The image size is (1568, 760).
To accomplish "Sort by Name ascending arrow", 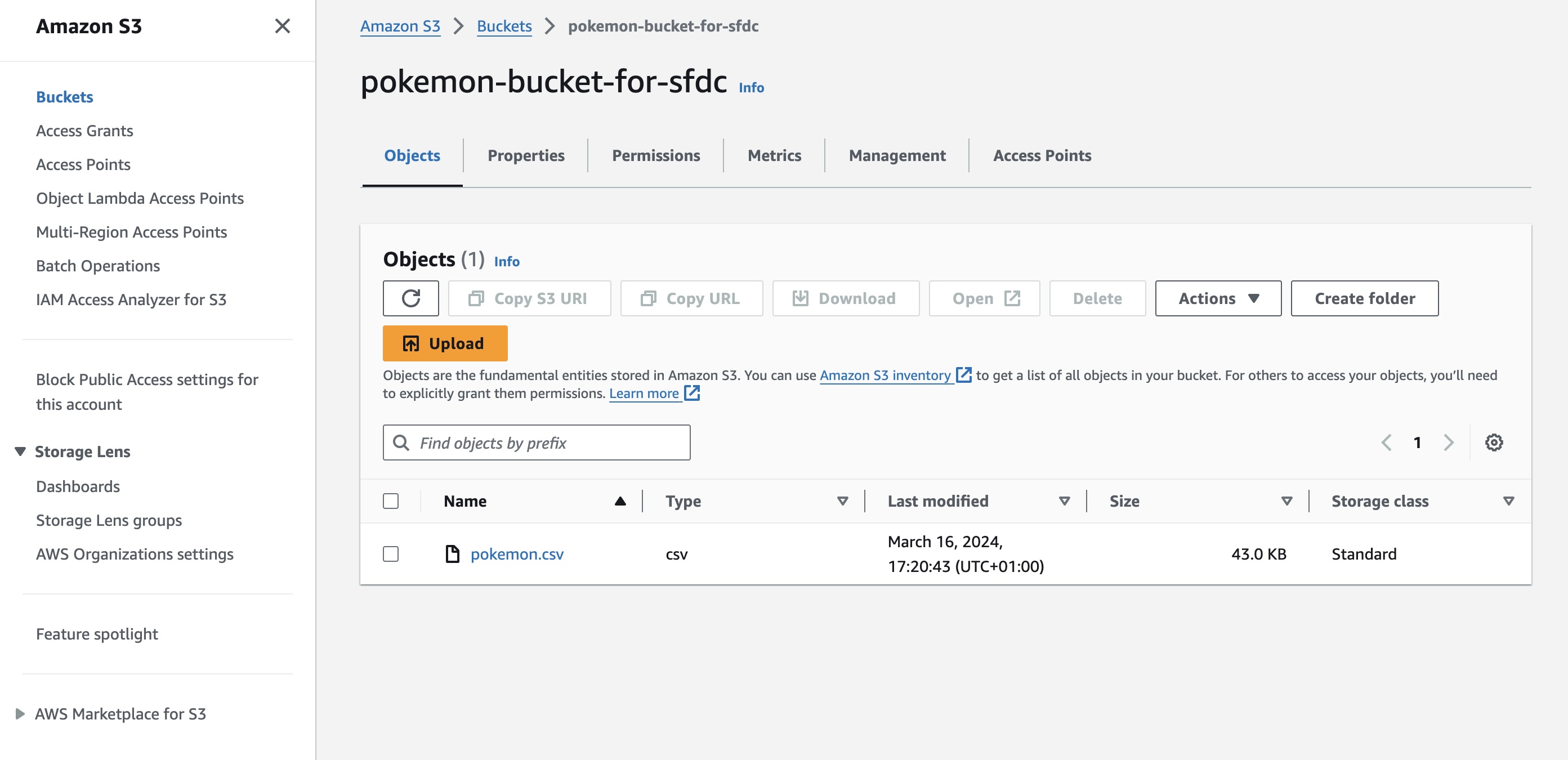I will 620,501.
